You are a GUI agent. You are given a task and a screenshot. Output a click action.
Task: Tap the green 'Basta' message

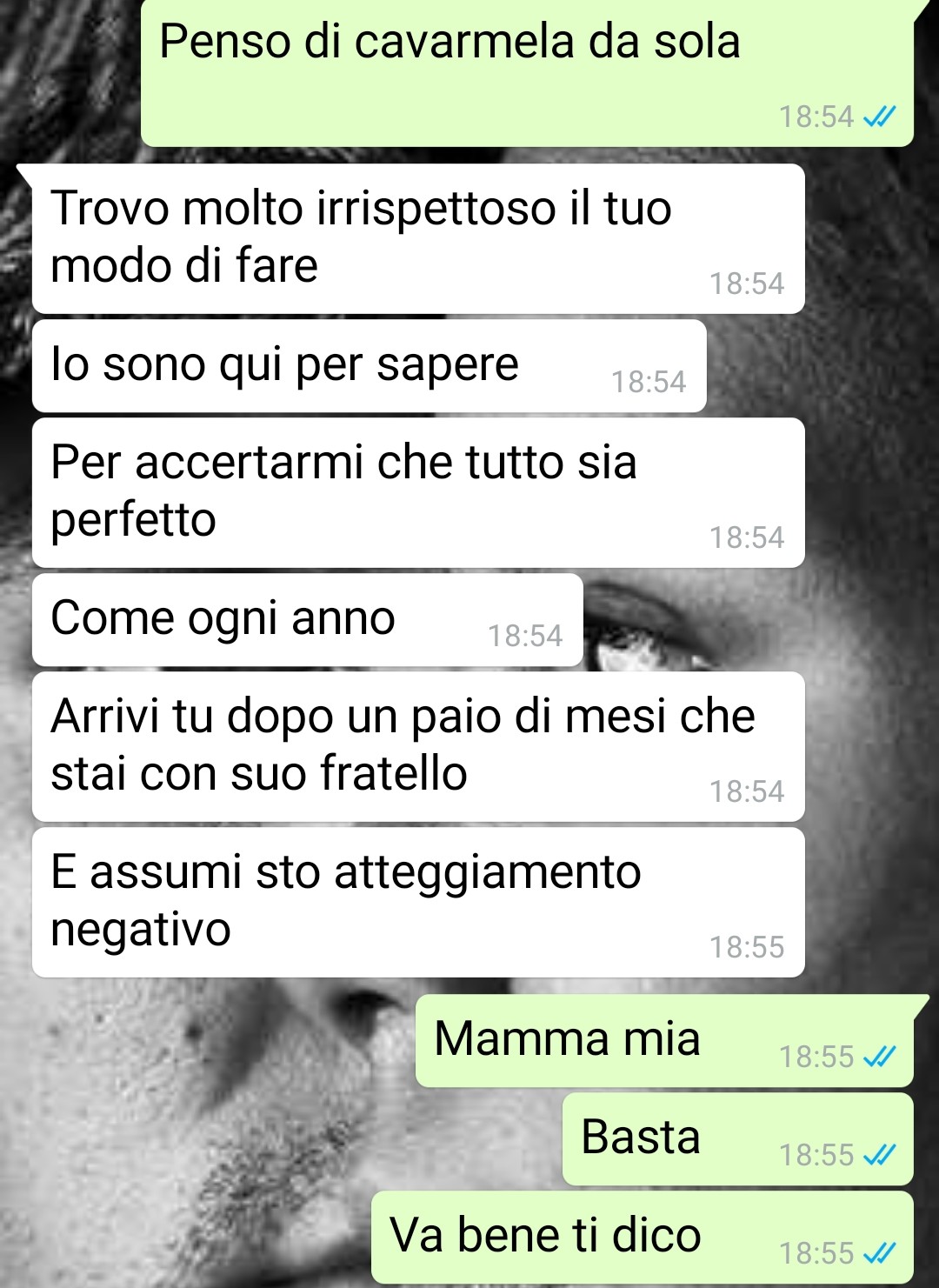pyautogui.click(x=737, y=1139)
